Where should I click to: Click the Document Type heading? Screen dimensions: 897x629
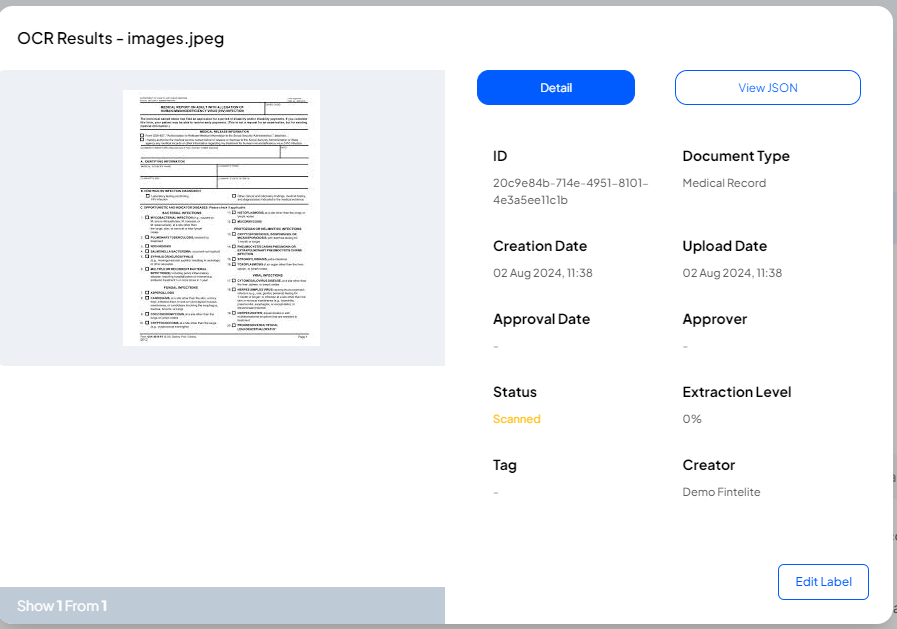point(735,156)
